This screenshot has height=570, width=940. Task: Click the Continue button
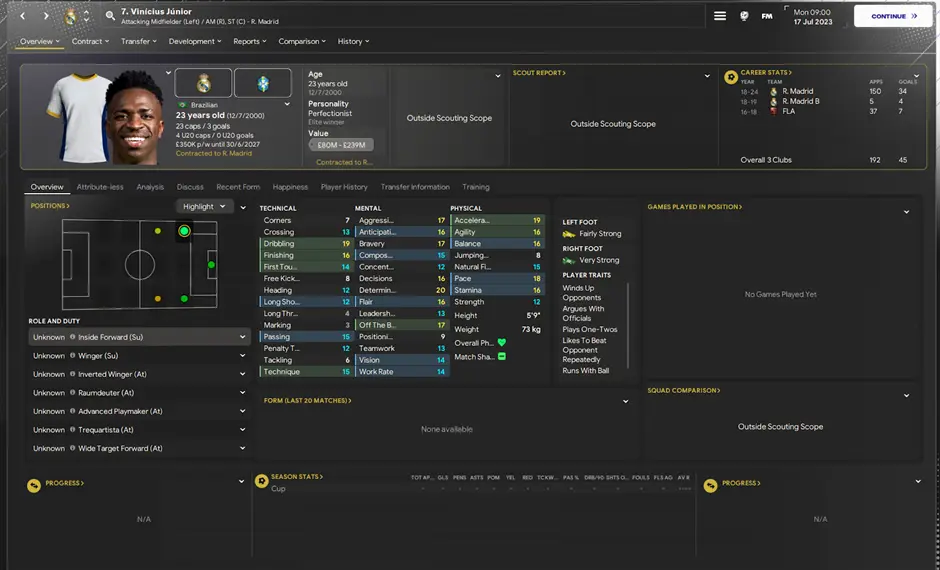click(893, 16)
